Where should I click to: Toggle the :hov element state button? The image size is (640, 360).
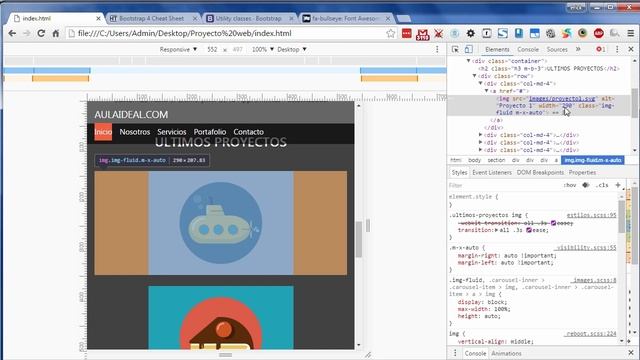coord(570,185)
